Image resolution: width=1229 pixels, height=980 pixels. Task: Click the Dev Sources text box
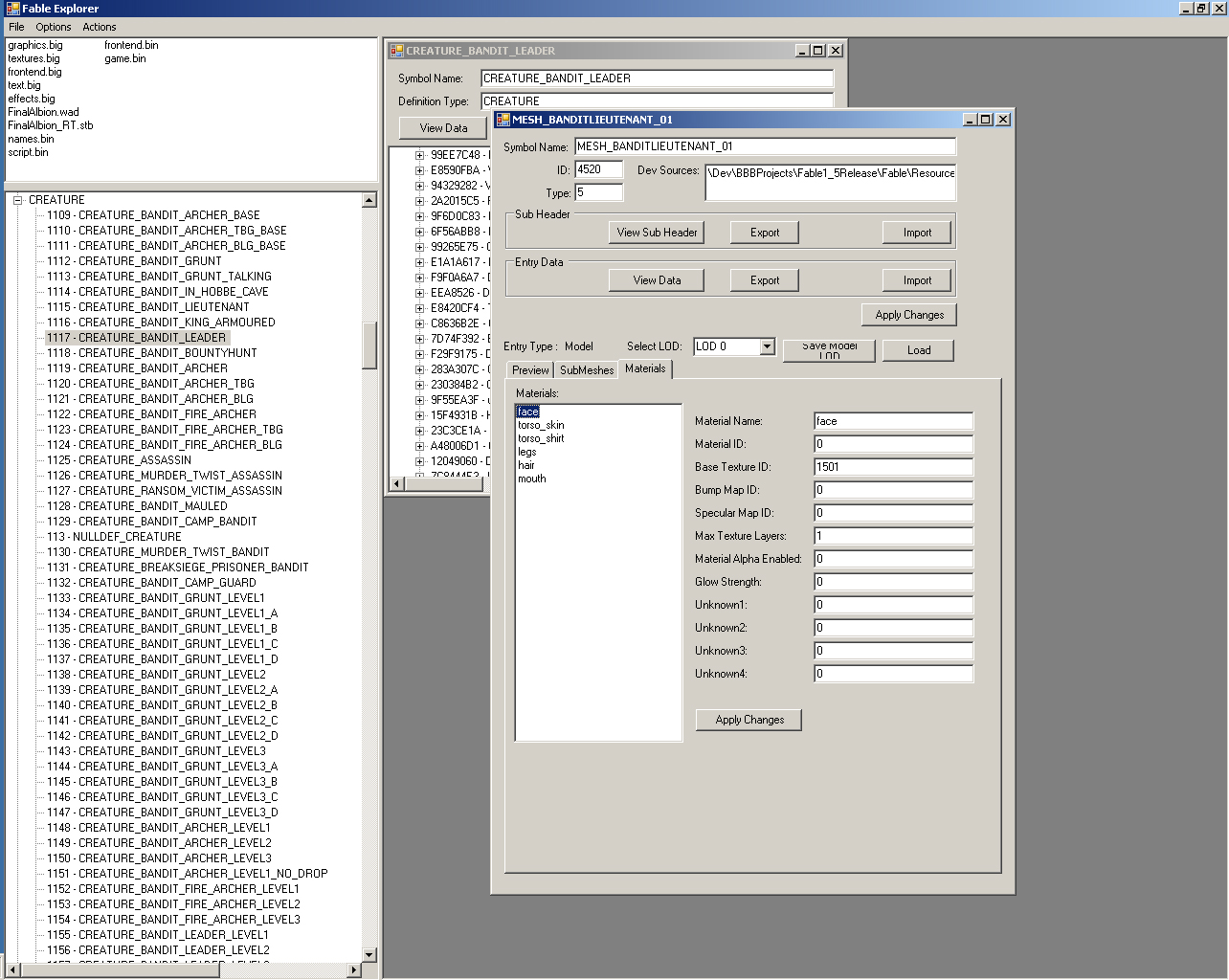(x=830, y=182)
